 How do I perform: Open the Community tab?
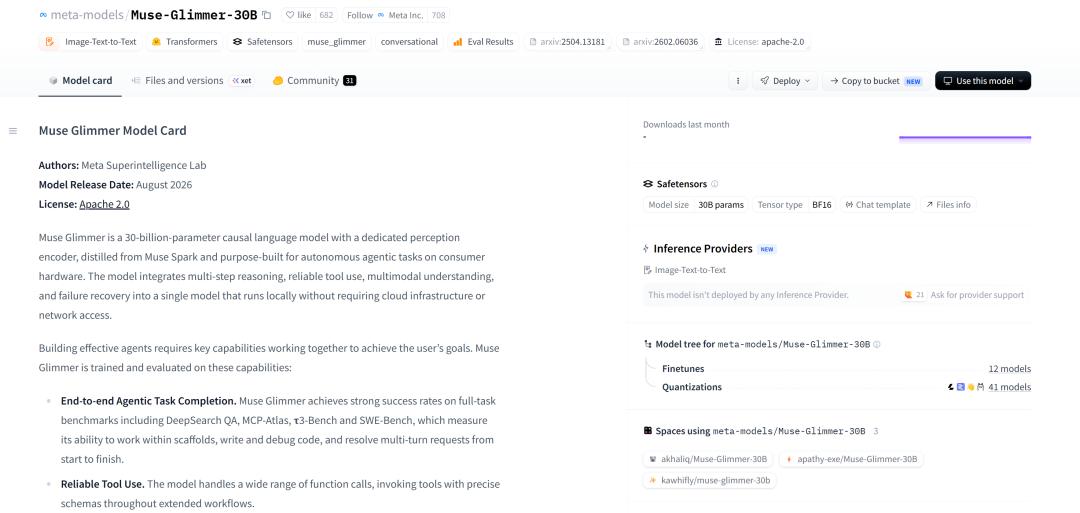click(x=314, y=81)
